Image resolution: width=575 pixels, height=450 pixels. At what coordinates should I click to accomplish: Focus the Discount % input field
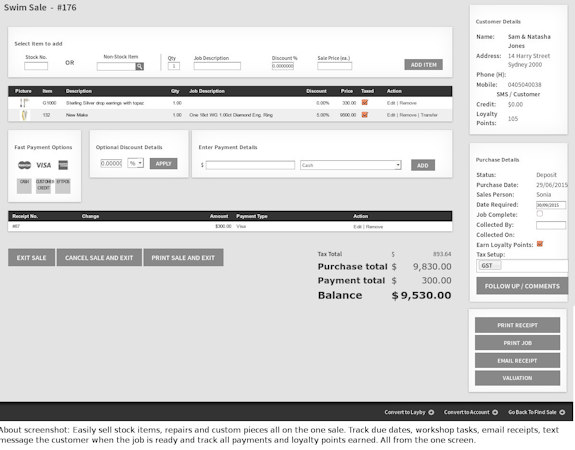click(x=283, y=66)
